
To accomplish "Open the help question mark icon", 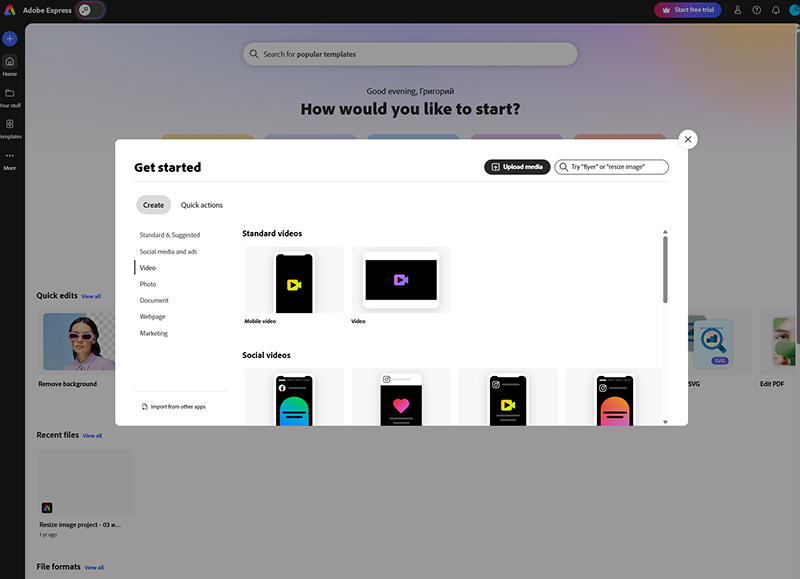I will click(x=757, y=10).
